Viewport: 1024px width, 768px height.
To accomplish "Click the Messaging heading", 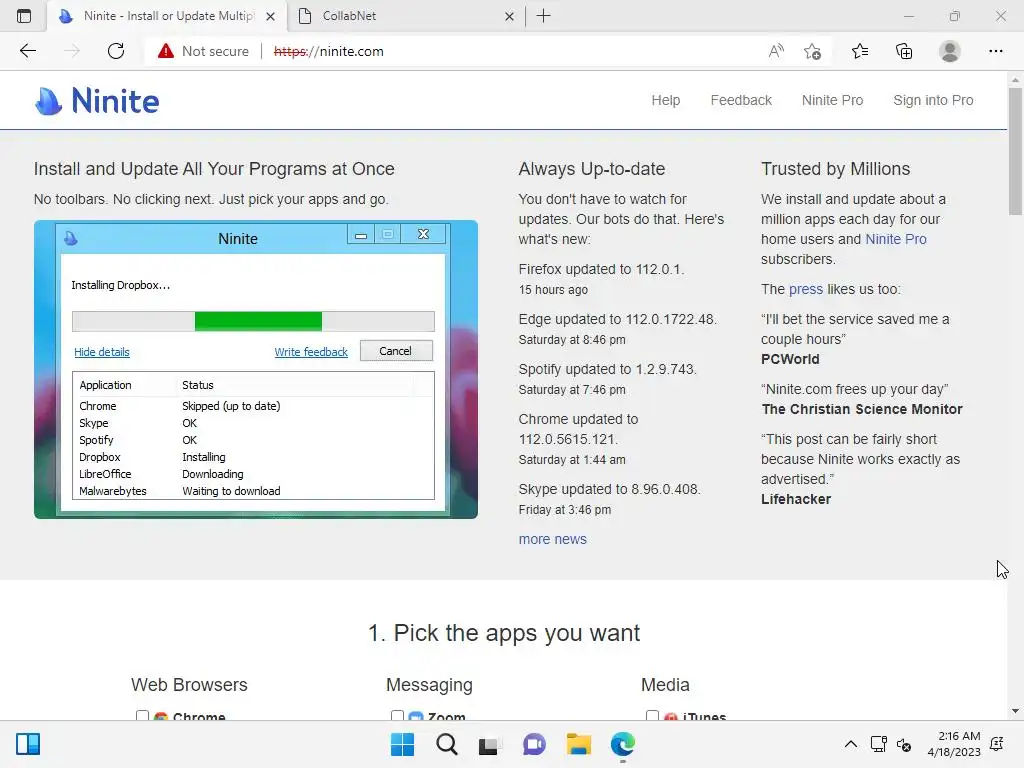I will click(429, 684).
